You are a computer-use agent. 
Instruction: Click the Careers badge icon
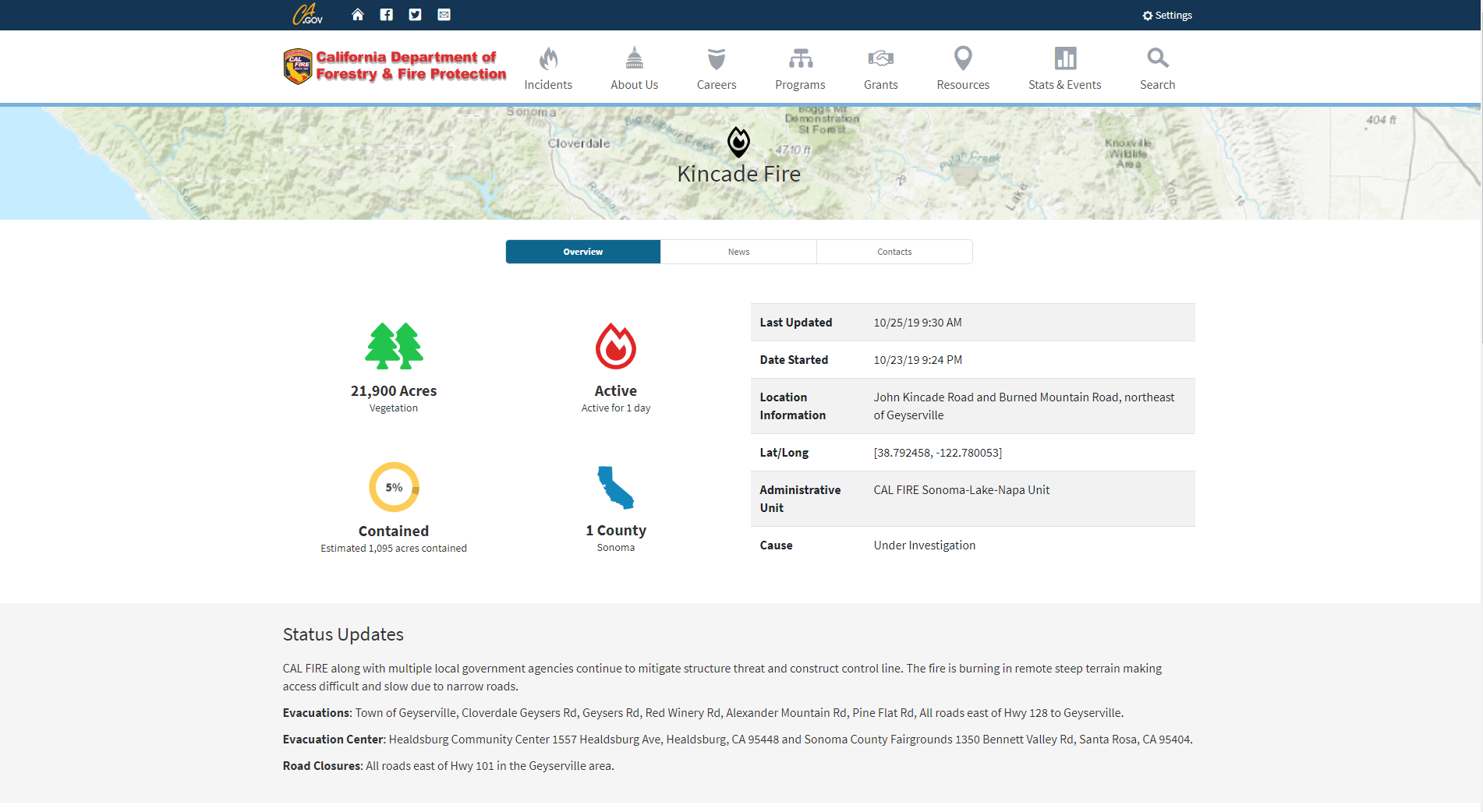point(717,58)
